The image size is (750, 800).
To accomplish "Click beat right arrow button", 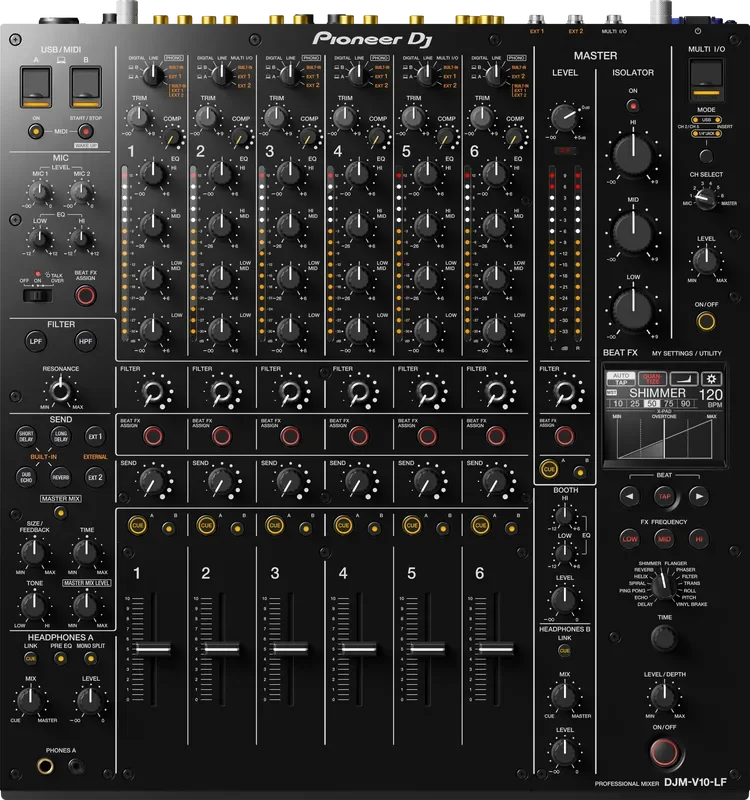I will point(699,496).
